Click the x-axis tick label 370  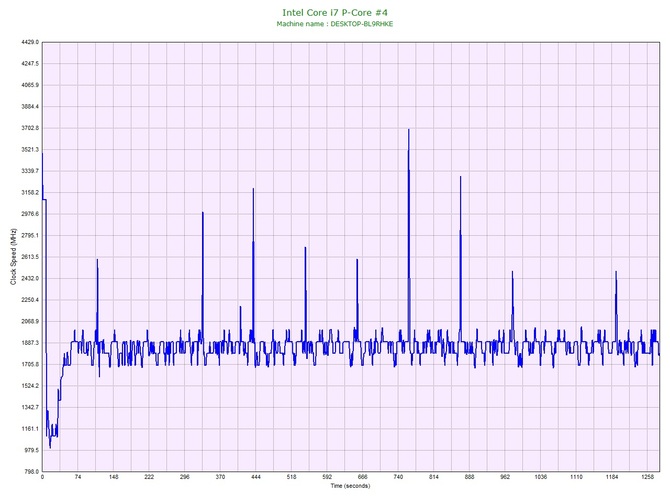click(x=220, y=477)
